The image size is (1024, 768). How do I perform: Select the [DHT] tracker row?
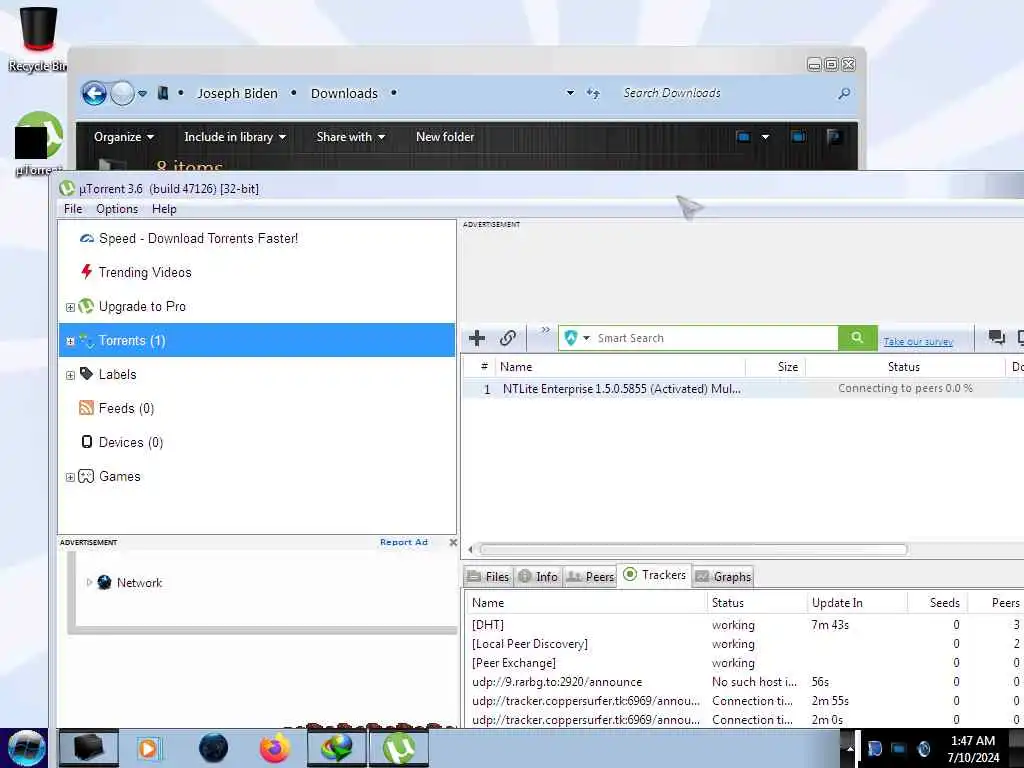(x=744, y=625)
